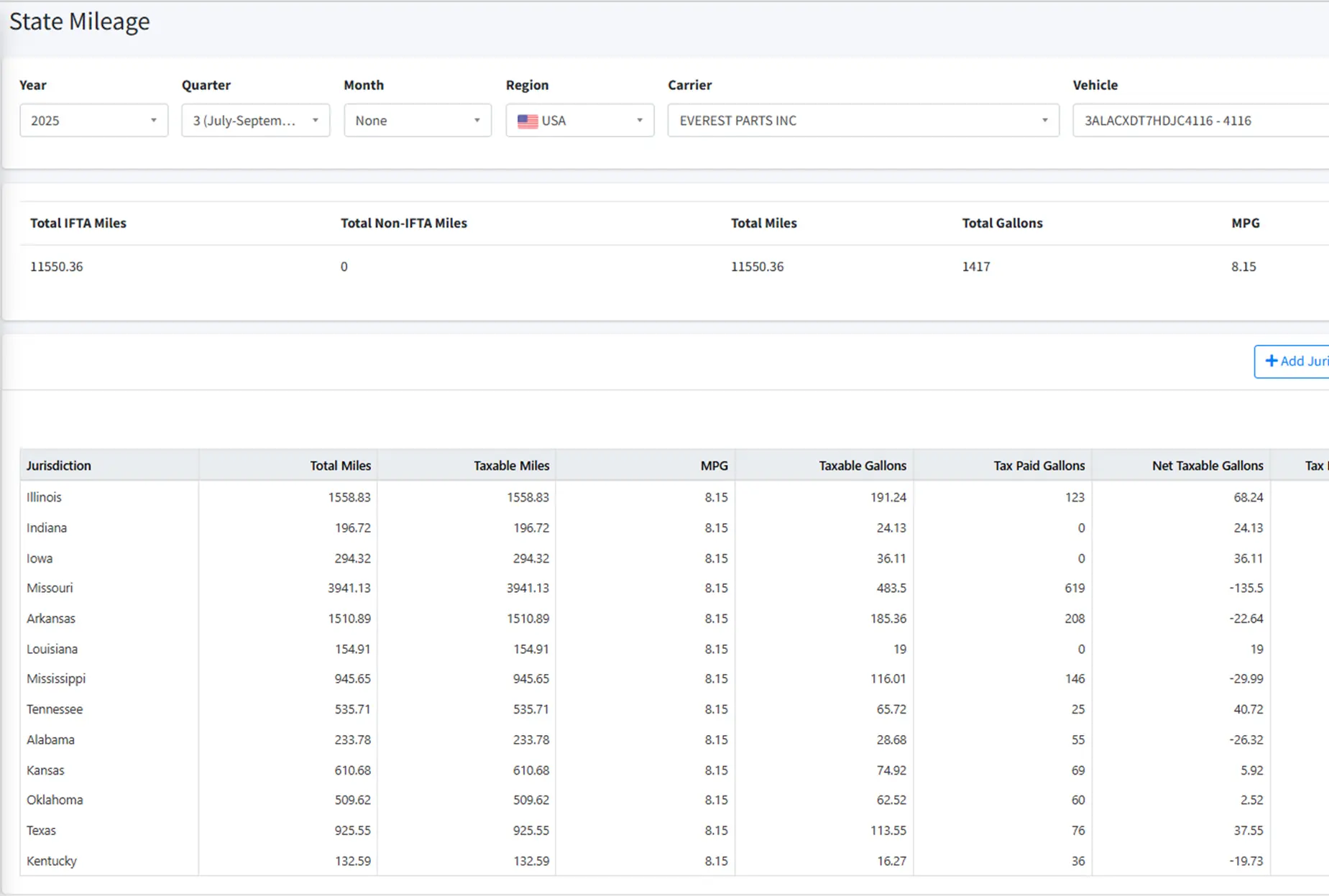Open the Vehicle selector field

pyautogui.click(x=1199, y=121)
